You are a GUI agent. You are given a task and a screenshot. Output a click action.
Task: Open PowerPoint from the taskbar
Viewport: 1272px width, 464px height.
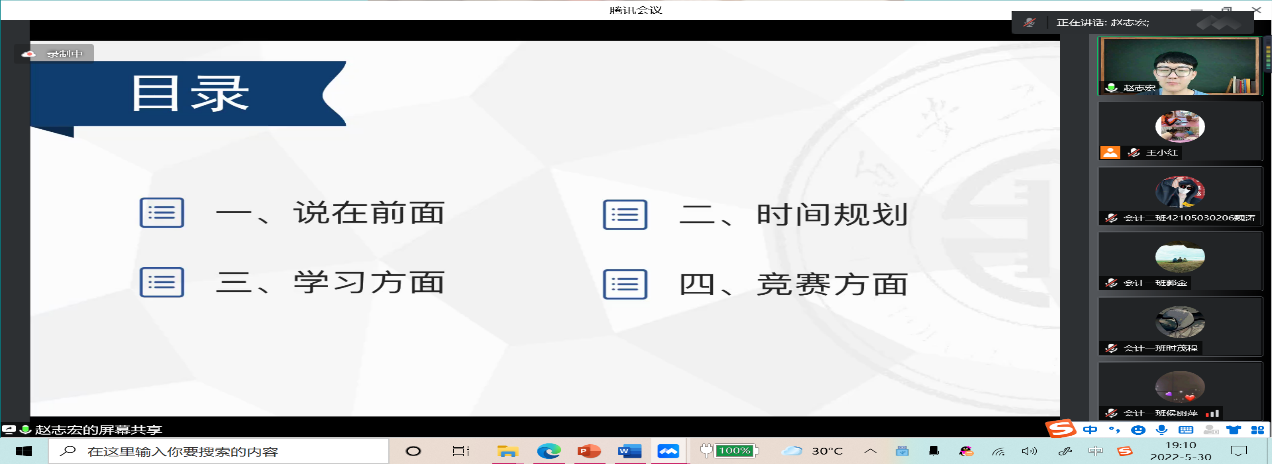pos(588,451)
